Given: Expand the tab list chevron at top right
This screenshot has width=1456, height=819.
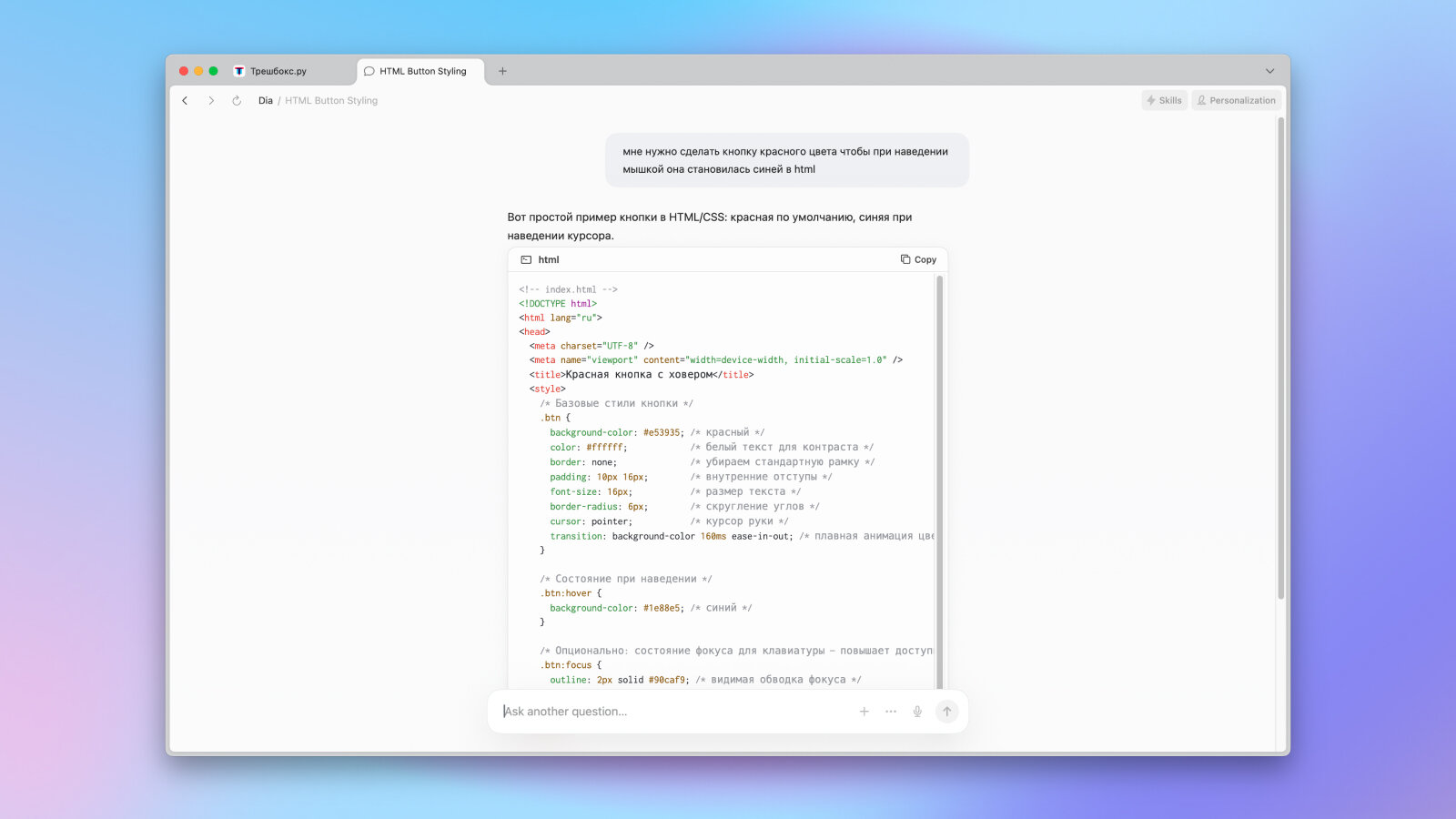Looking at the screenshot, I should coord(1269,71).
